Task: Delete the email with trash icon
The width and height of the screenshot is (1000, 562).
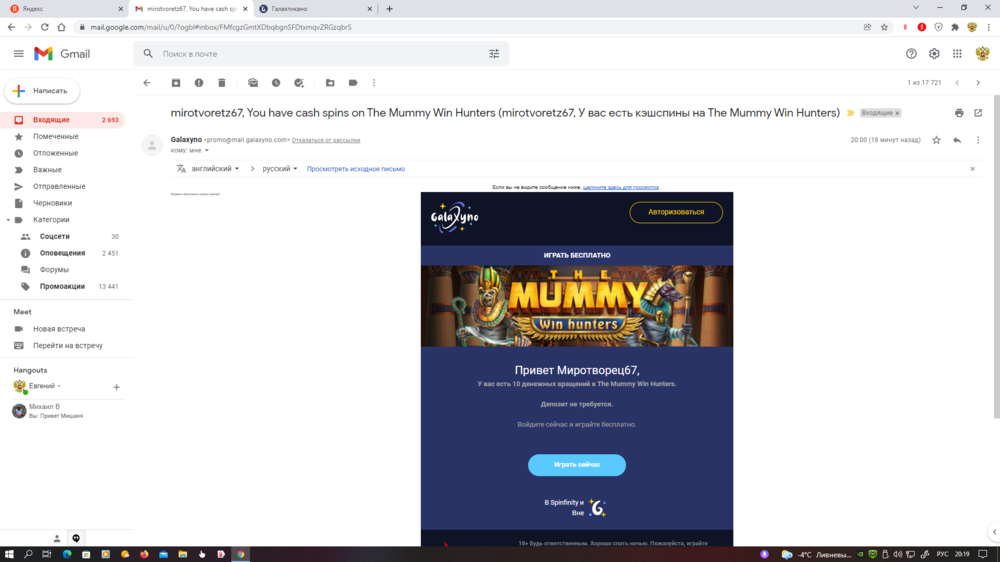Action: (222, 83)
